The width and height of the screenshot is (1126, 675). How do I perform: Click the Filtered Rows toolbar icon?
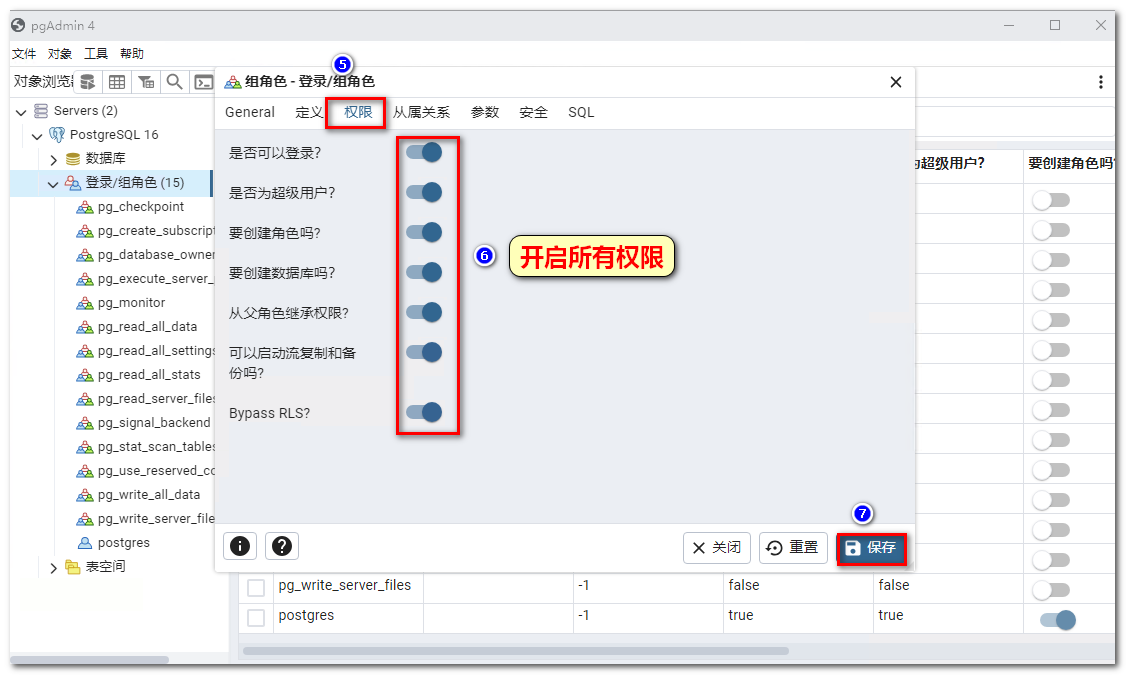(x=146, y=82)
